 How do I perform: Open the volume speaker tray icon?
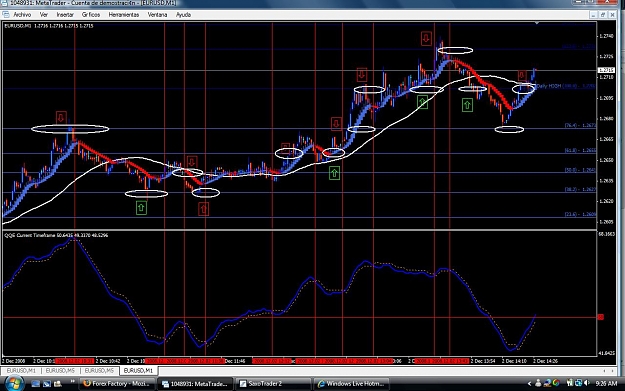pos(586,383)
